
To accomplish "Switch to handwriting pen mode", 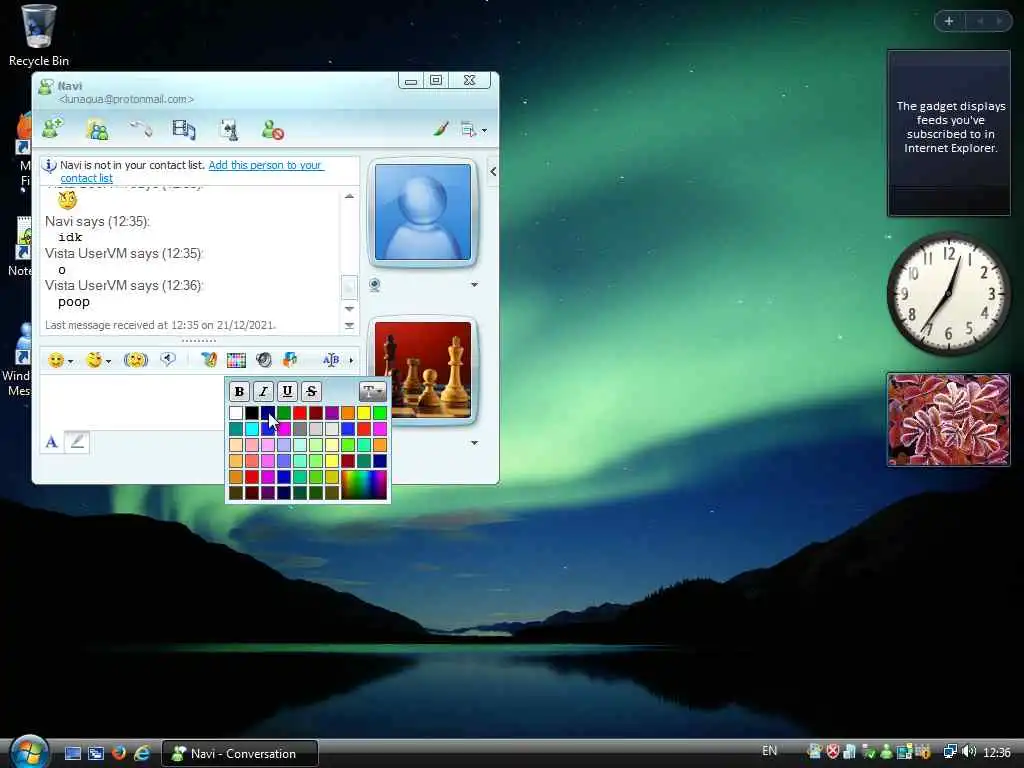I will (77, 442).
